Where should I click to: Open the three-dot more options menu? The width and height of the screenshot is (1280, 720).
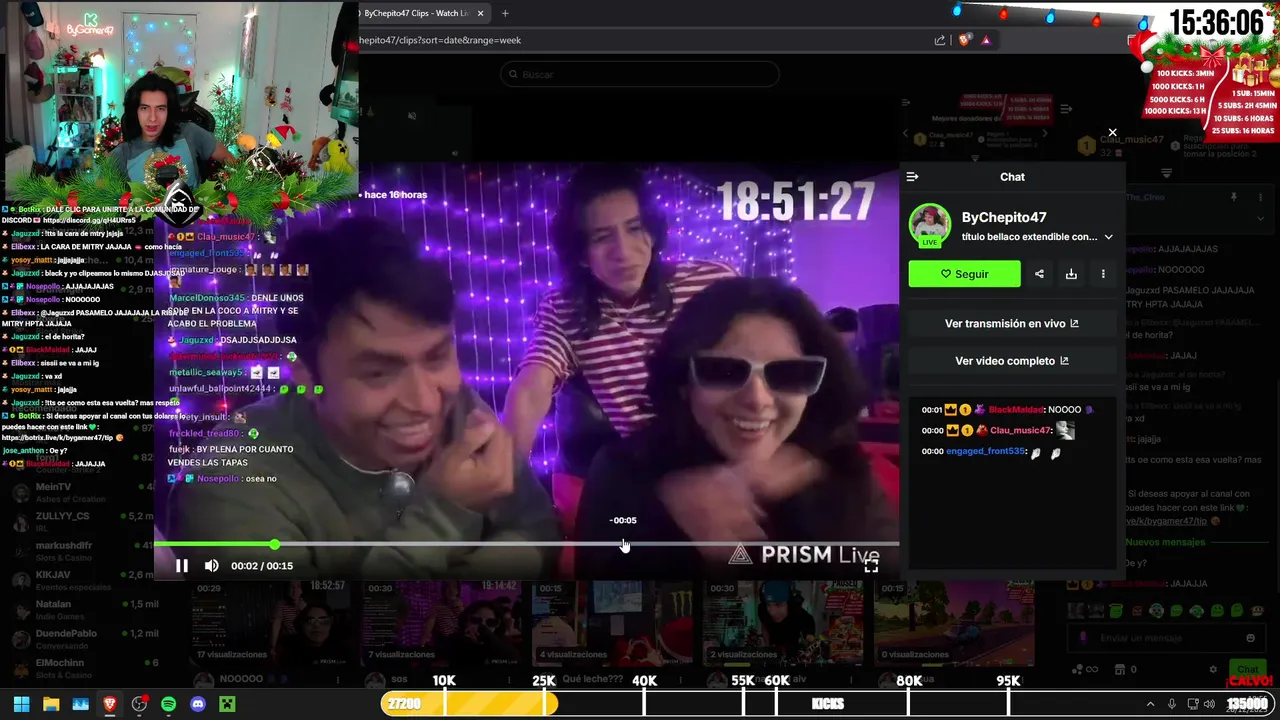click(x=1103, y=274)
